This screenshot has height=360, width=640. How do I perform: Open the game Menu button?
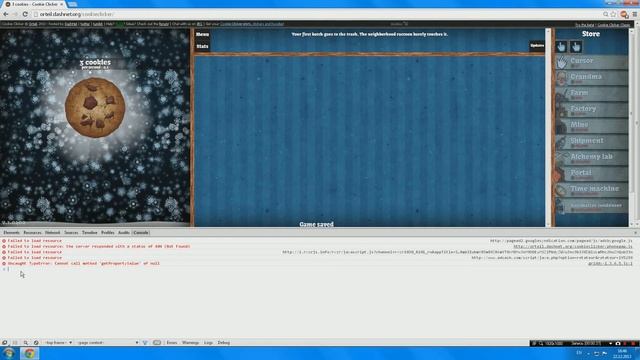pyautogui.click(x=202, y=34)
